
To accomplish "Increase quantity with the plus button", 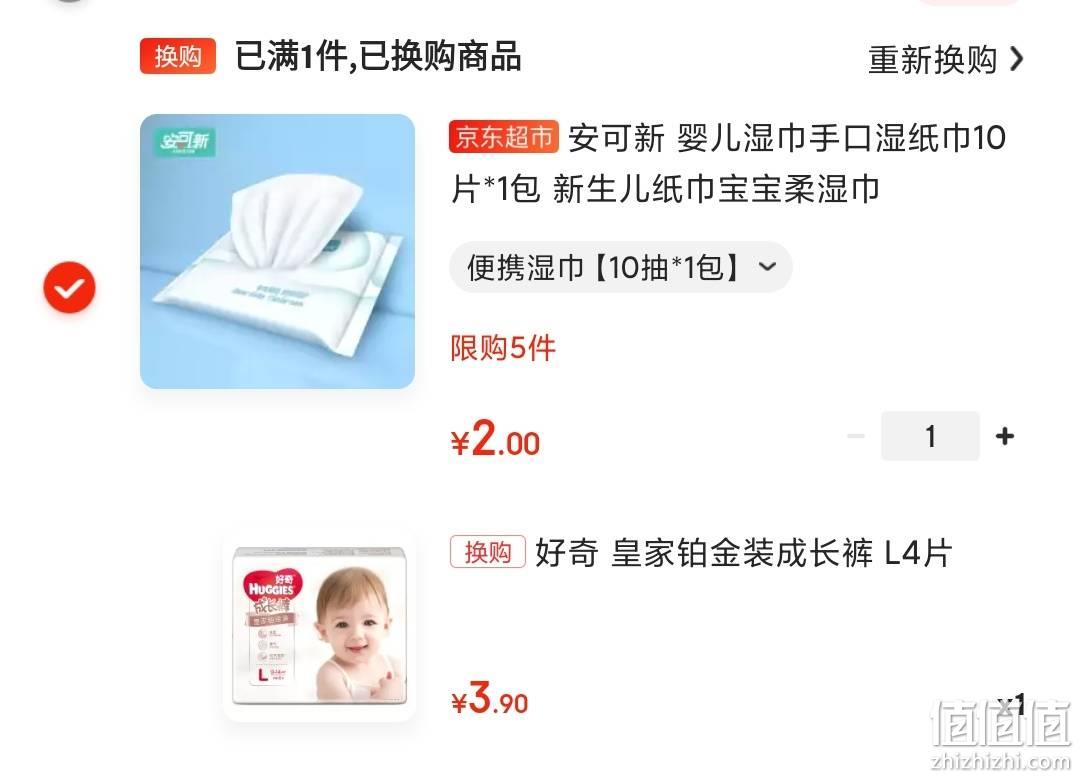I will coord(1004,436).
